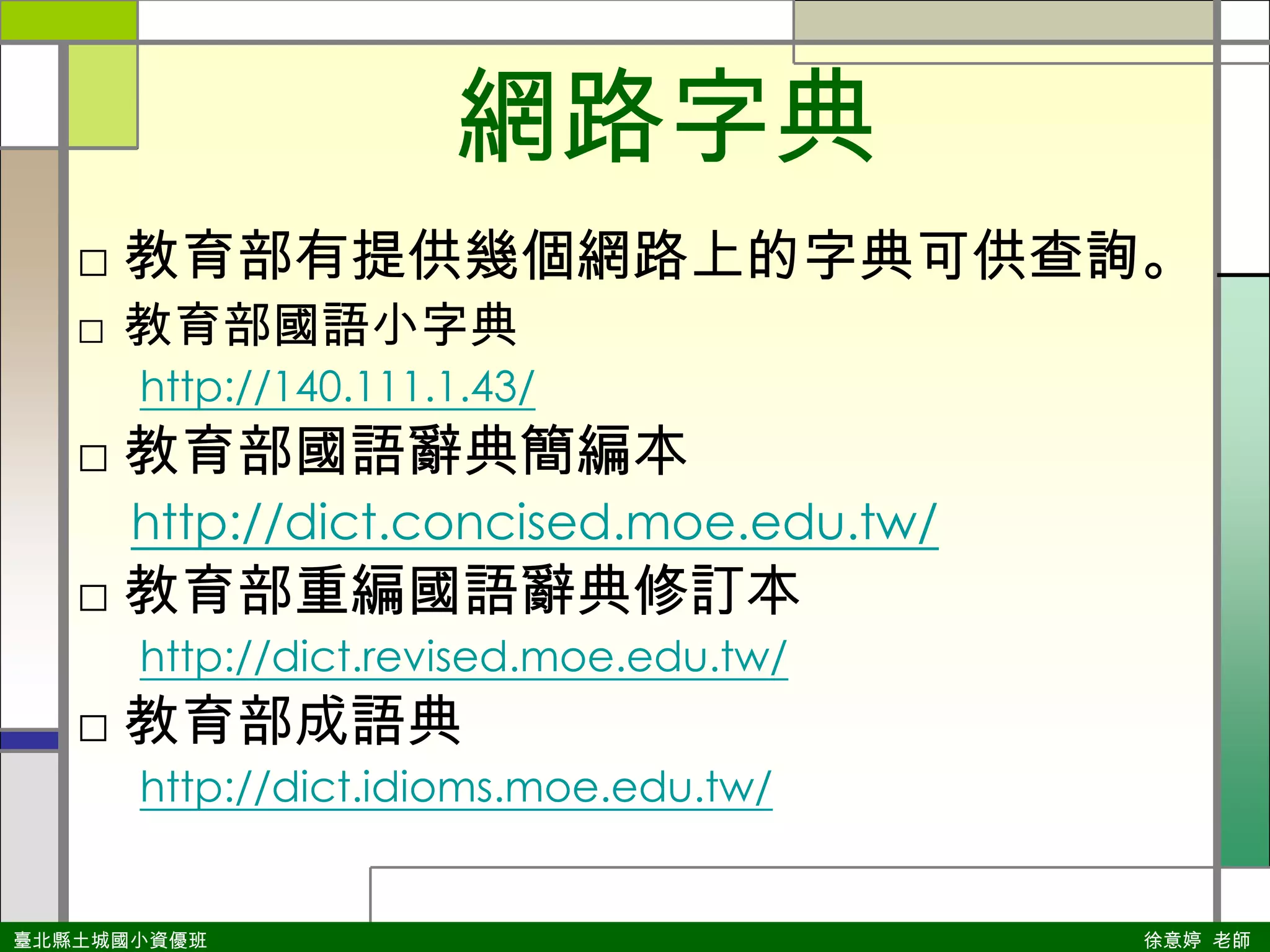Viewport: 1270px width, 952px height.
Task: Open the dict.idioms.moe.edu.tw link
Action: point(456,788)
